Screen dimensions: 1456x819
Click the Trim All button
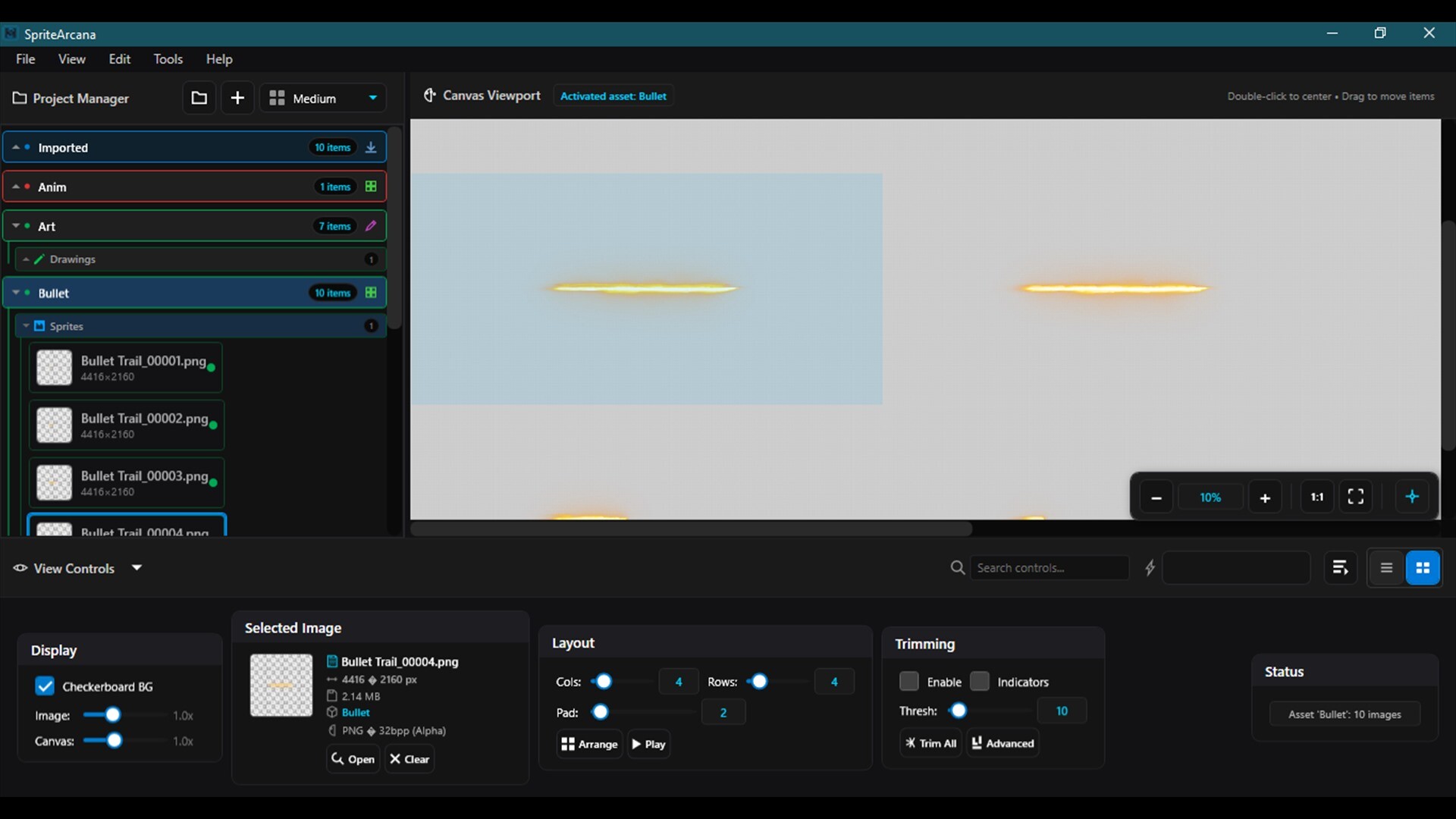click(930, 743)
